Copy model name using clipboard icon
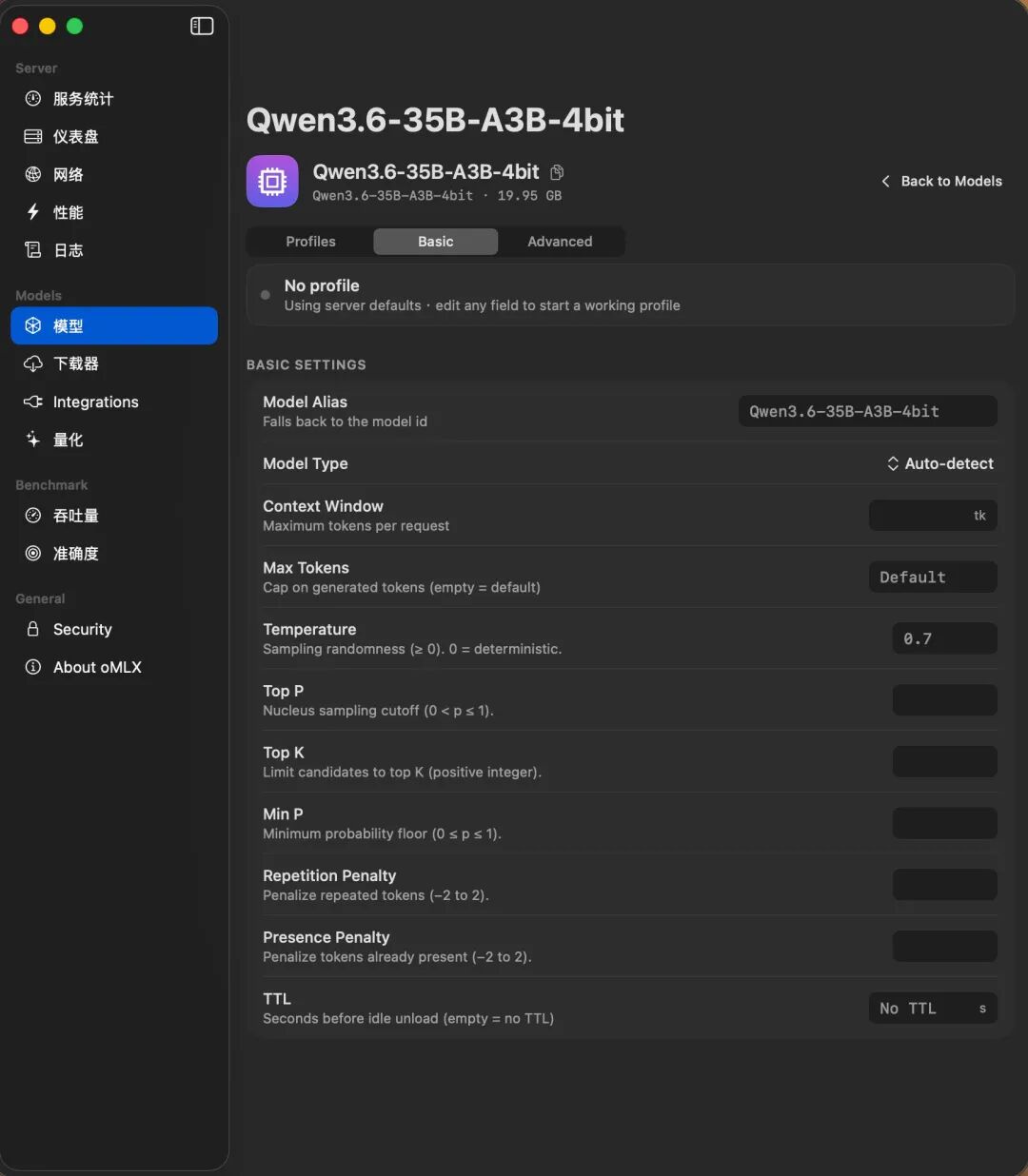Viewport: 1028px width, 1176px height. [558, 172]
